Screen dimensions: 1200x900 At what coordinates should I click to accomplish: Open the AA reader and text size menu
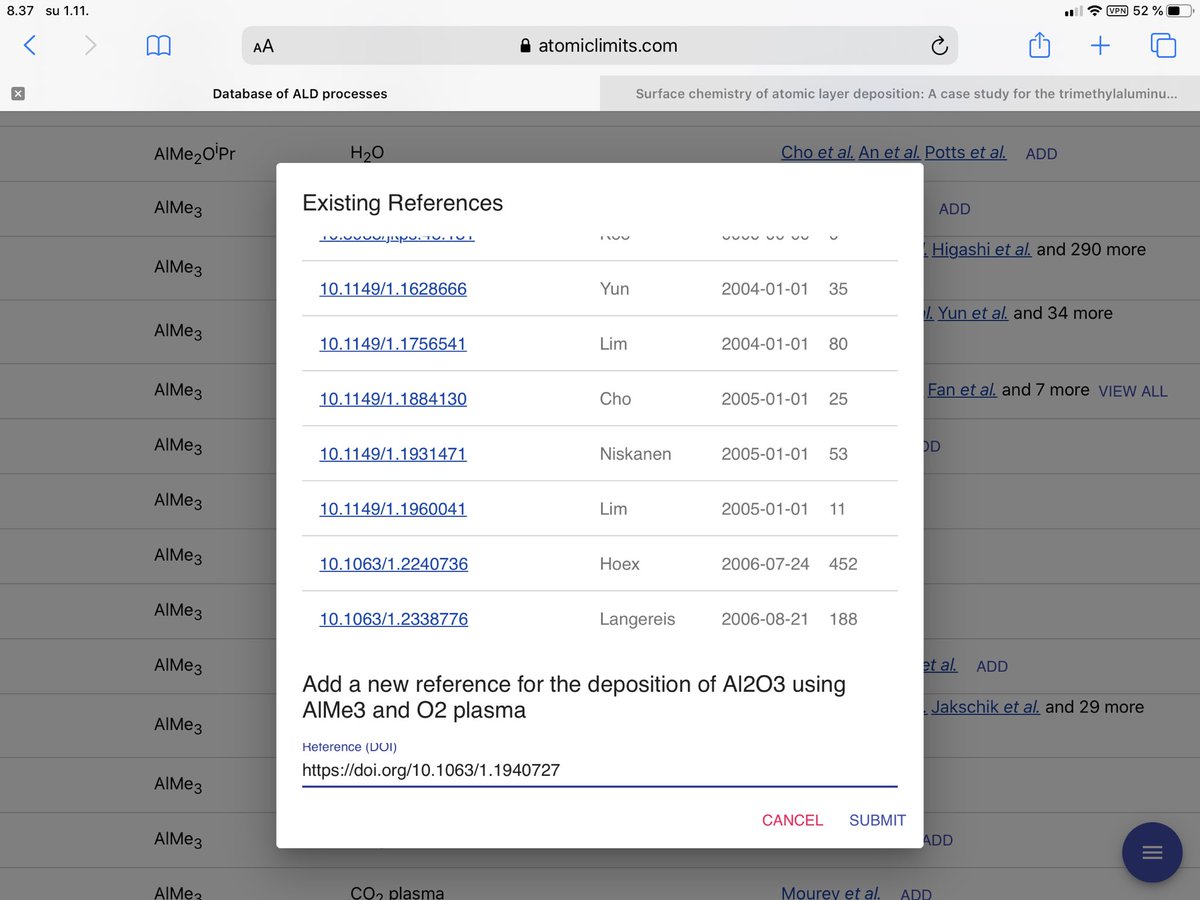(263, 46)
